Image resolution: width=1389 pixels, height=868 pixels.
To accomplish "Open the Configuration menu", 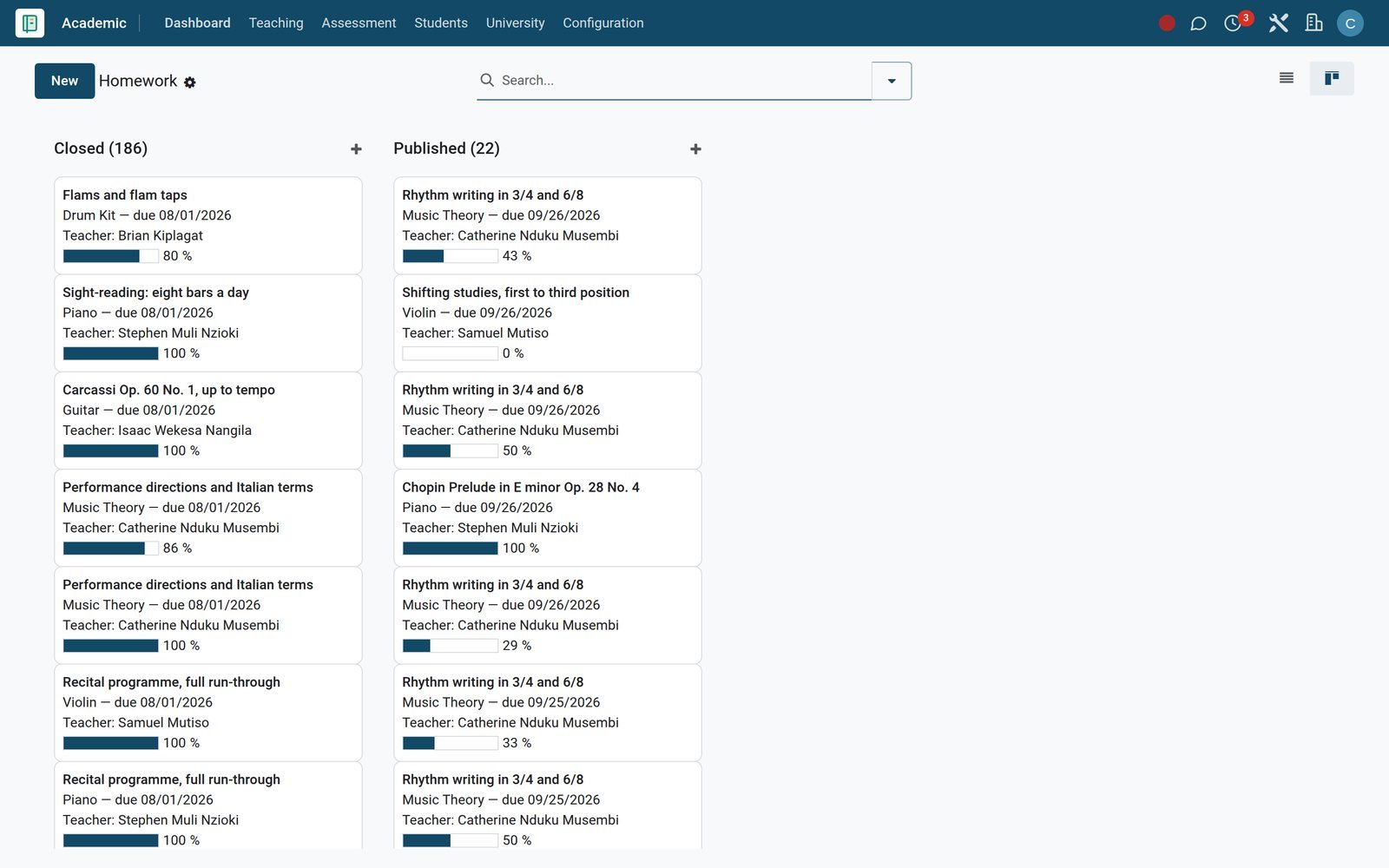I will pyautogui.click(x=603, y=23).
